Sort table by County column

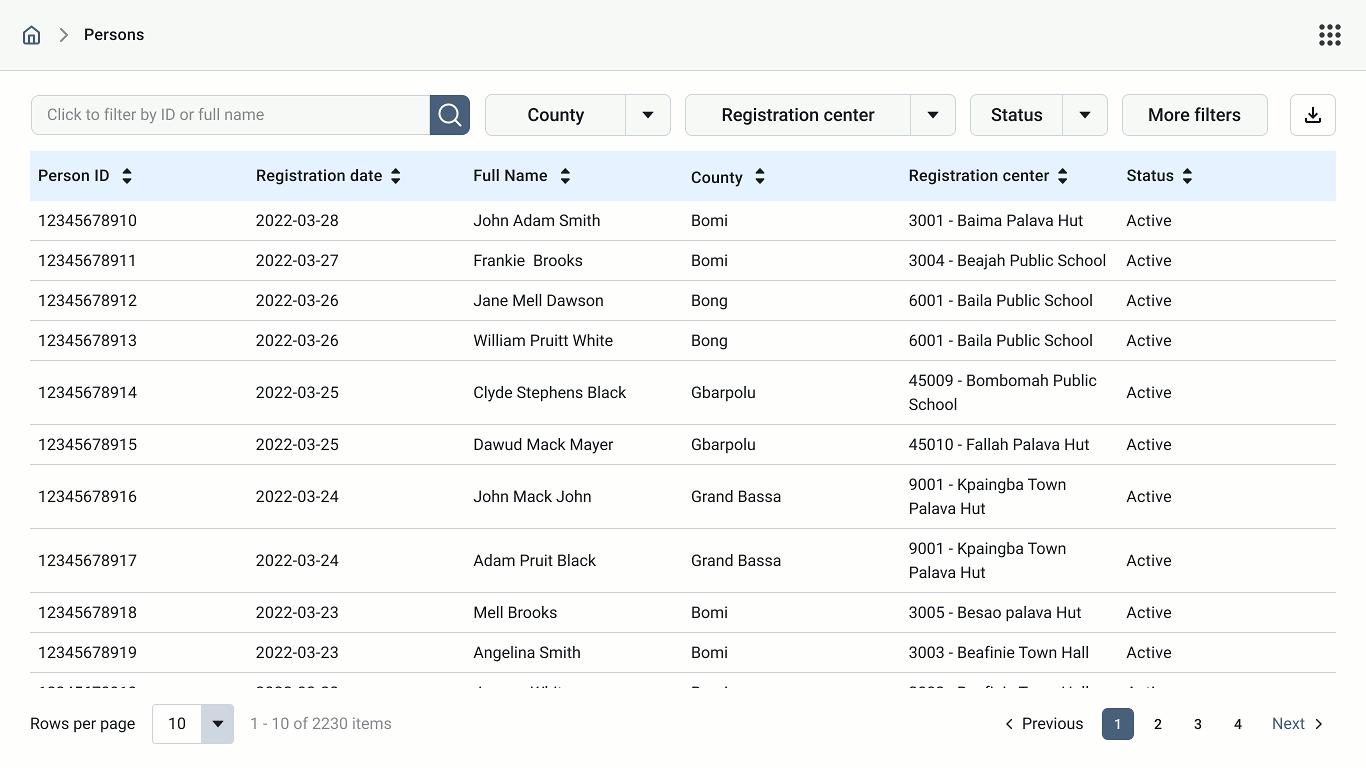coord(760,177)
